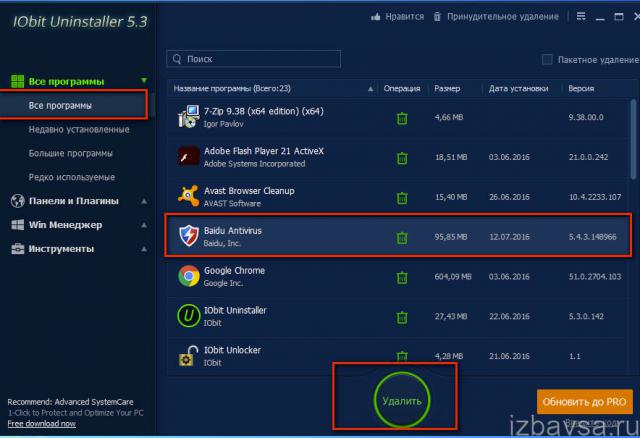This screenshot has width=640, height=438.
Task: Collapse the Все программы section arrow
Action: click(144, 80)
